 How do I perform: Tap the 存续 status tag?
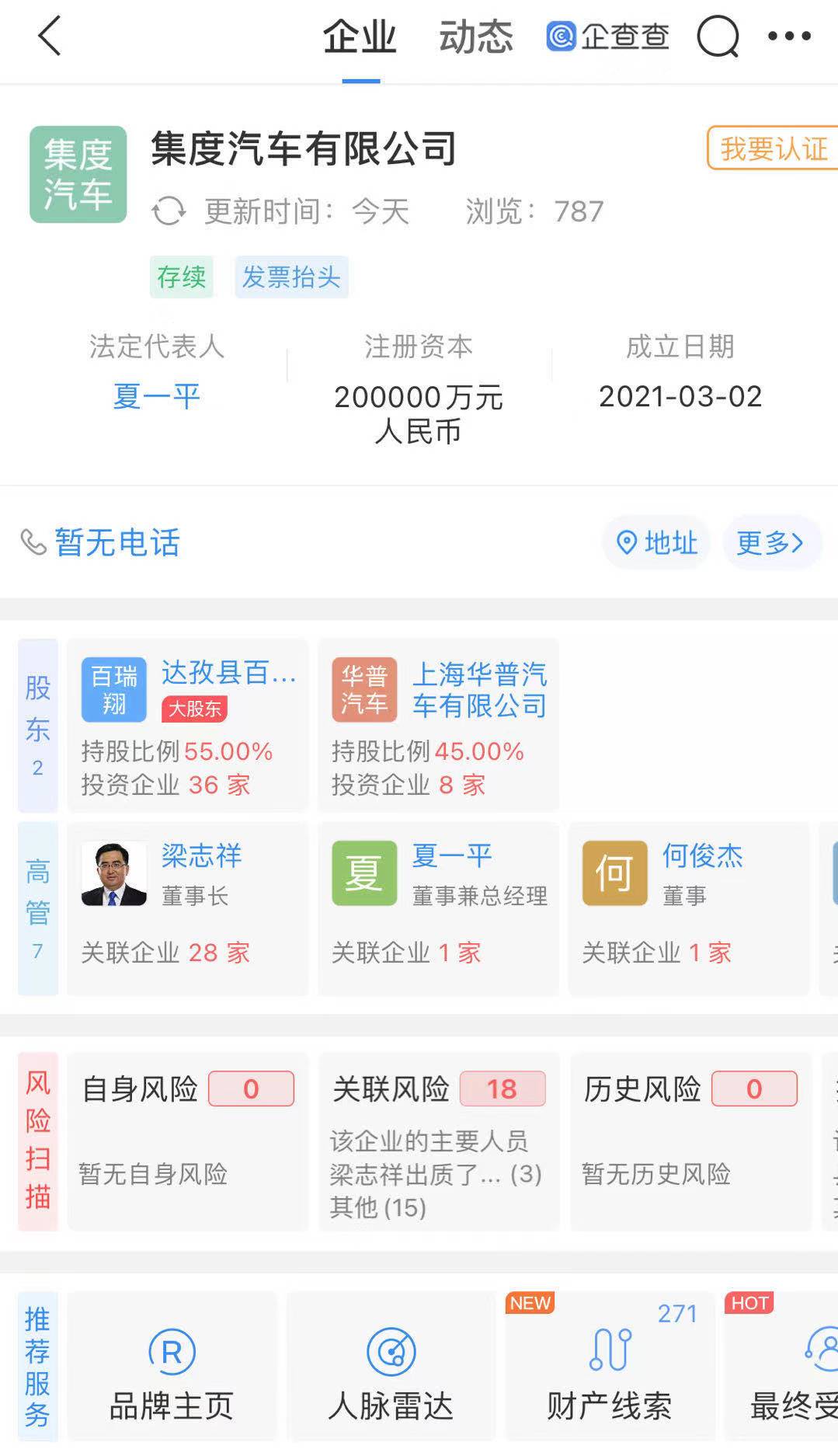point(181,277)
